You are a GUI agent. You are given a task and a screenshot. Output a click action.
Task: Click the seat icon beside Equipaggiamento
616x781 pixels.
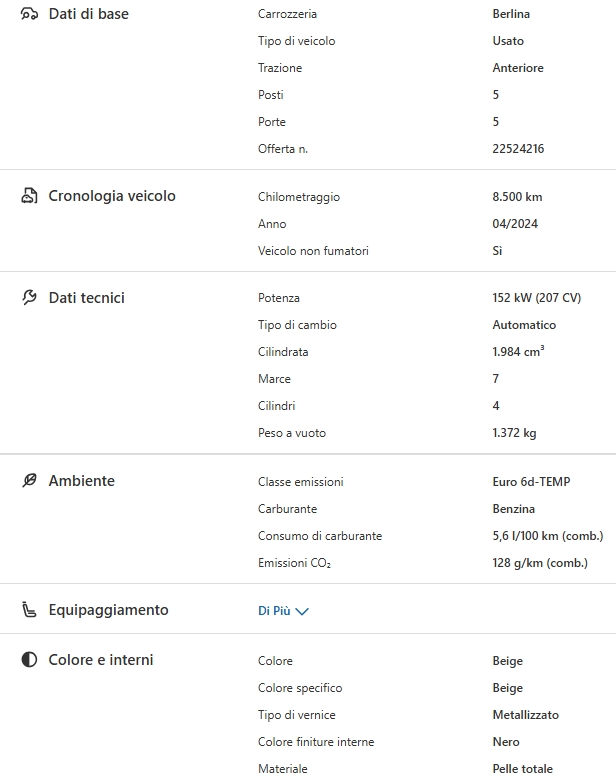(29, 610)
